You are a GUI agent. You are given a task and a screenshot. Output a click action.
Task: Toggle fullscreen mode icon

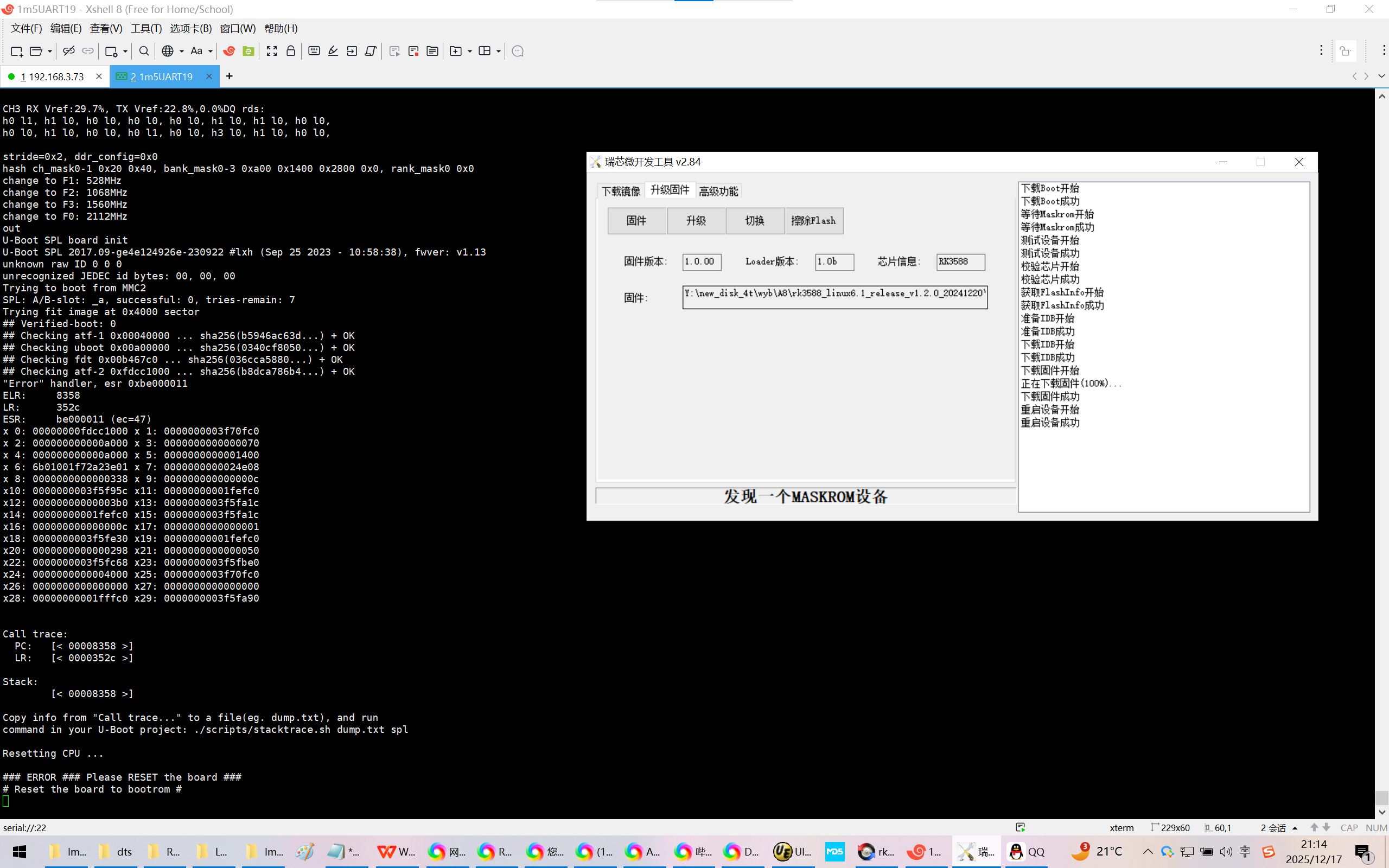click(x=271, y=51)
